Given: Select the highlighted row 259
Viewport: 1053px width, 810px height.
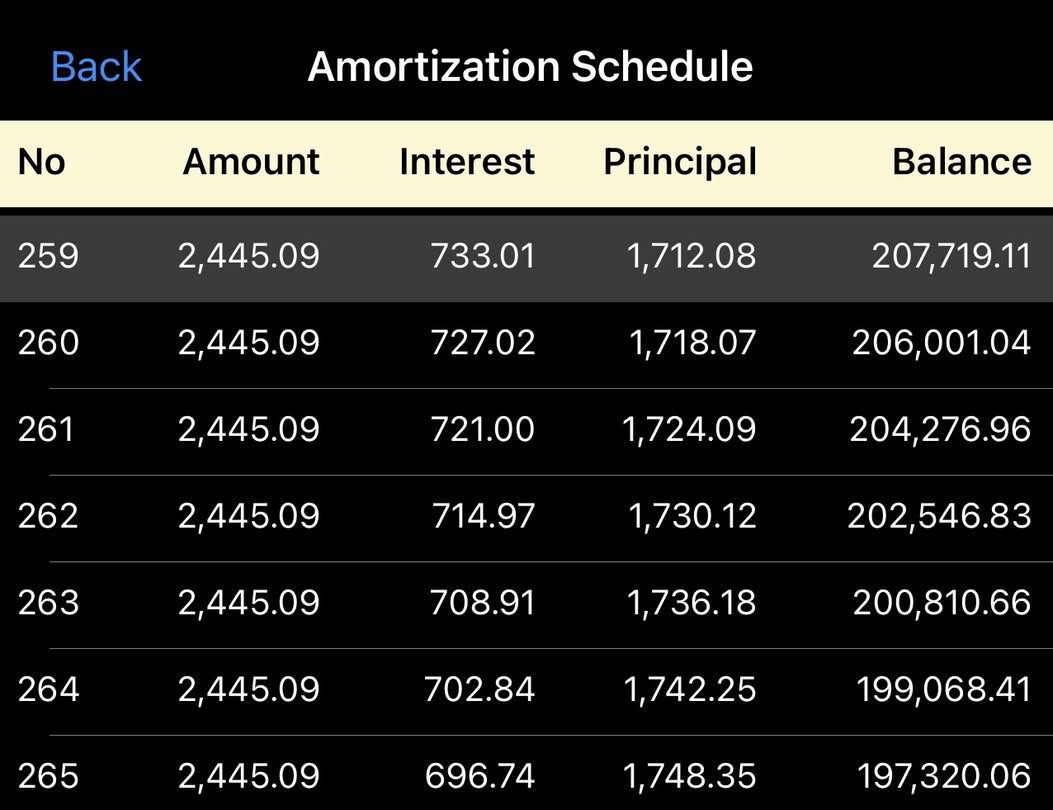Looking at the screenshot, I should click(526, 256).
